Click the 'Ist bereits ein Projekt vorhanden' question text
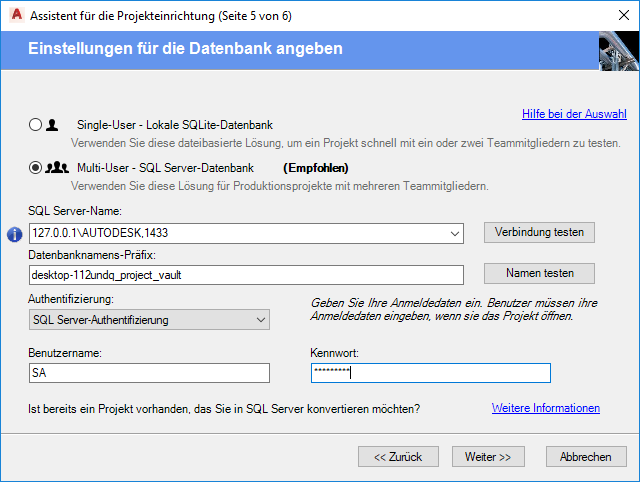 tap(224, 409)
